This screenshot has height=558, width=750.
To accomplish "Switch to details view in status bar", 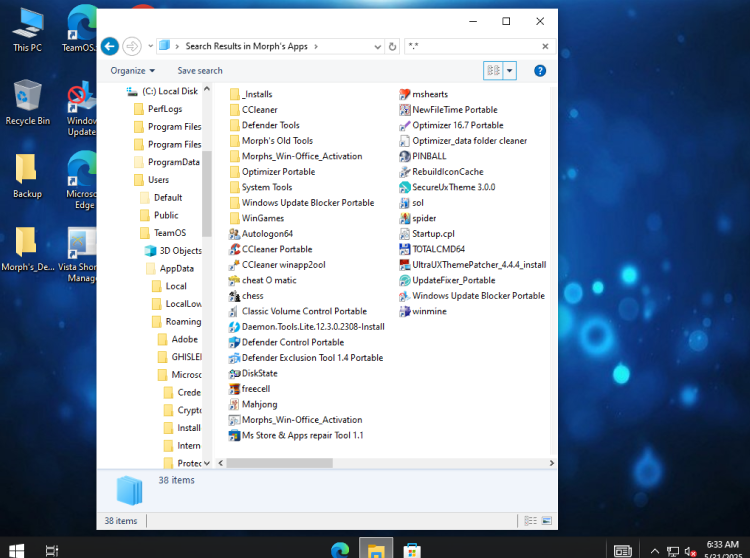I will pyautogui.click(x=530, y=521).
